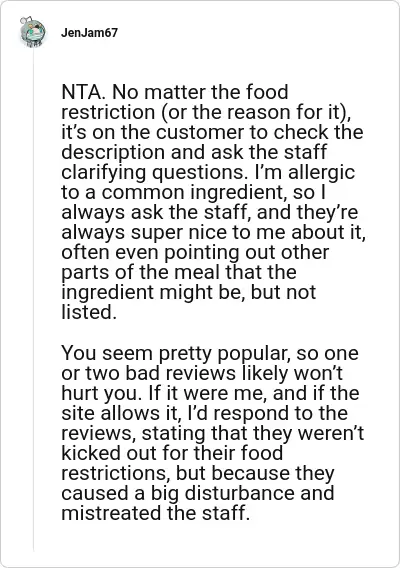Viewport: 400px width, 568px height.
Task: Select the line starting 'restriction (or the reason'
Action: pyautogui.click(x=206, y=112)
